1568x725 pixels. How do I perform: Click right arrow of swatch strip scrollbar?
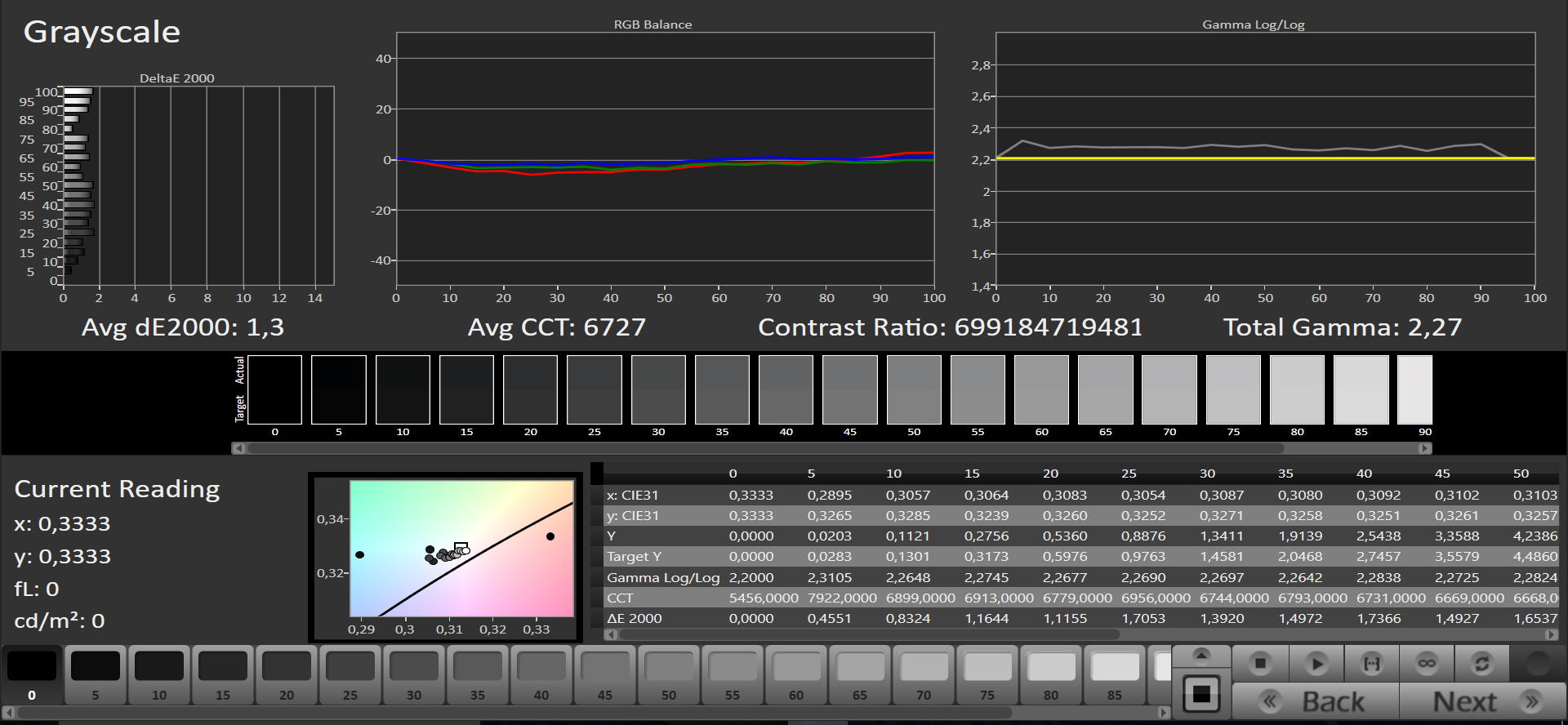click(1425, 448)
